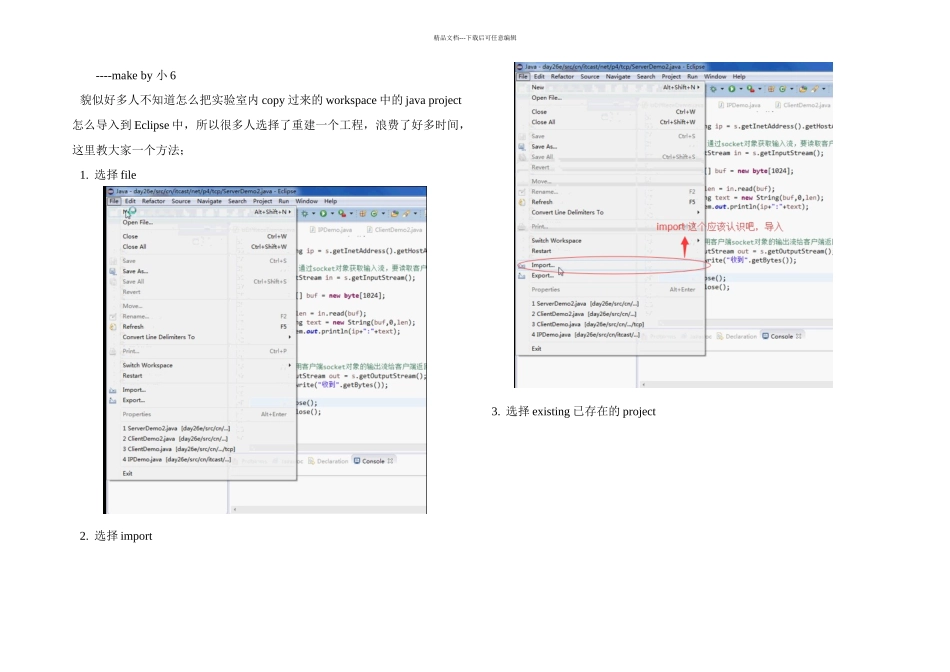The height and width of the screenshot is (672, 950).
Task: Open Source menu in the red-annotated screenshot
Action: [x=590, y=77]
